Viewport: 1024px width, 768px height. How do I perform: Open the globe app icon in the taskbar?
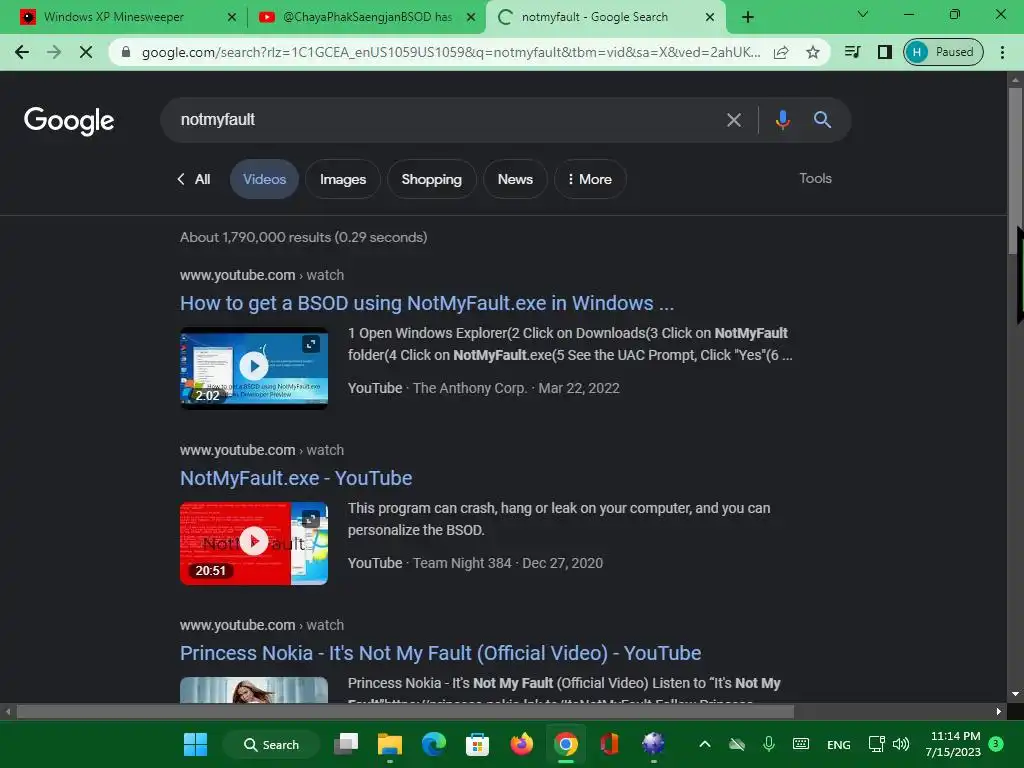pyautogui.click(x=653, y=744)
